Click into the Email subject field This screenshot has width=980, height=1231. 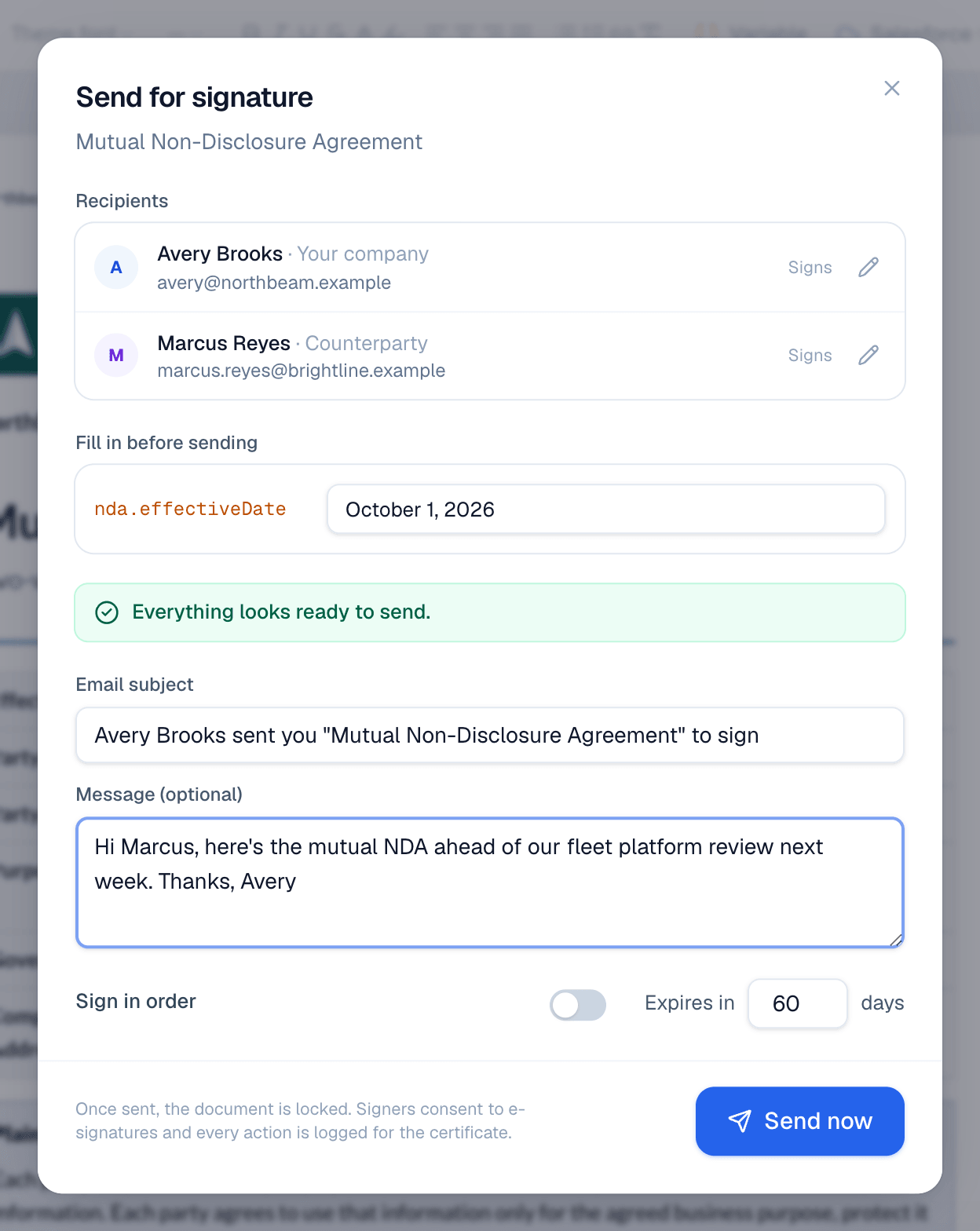(490, 736)
